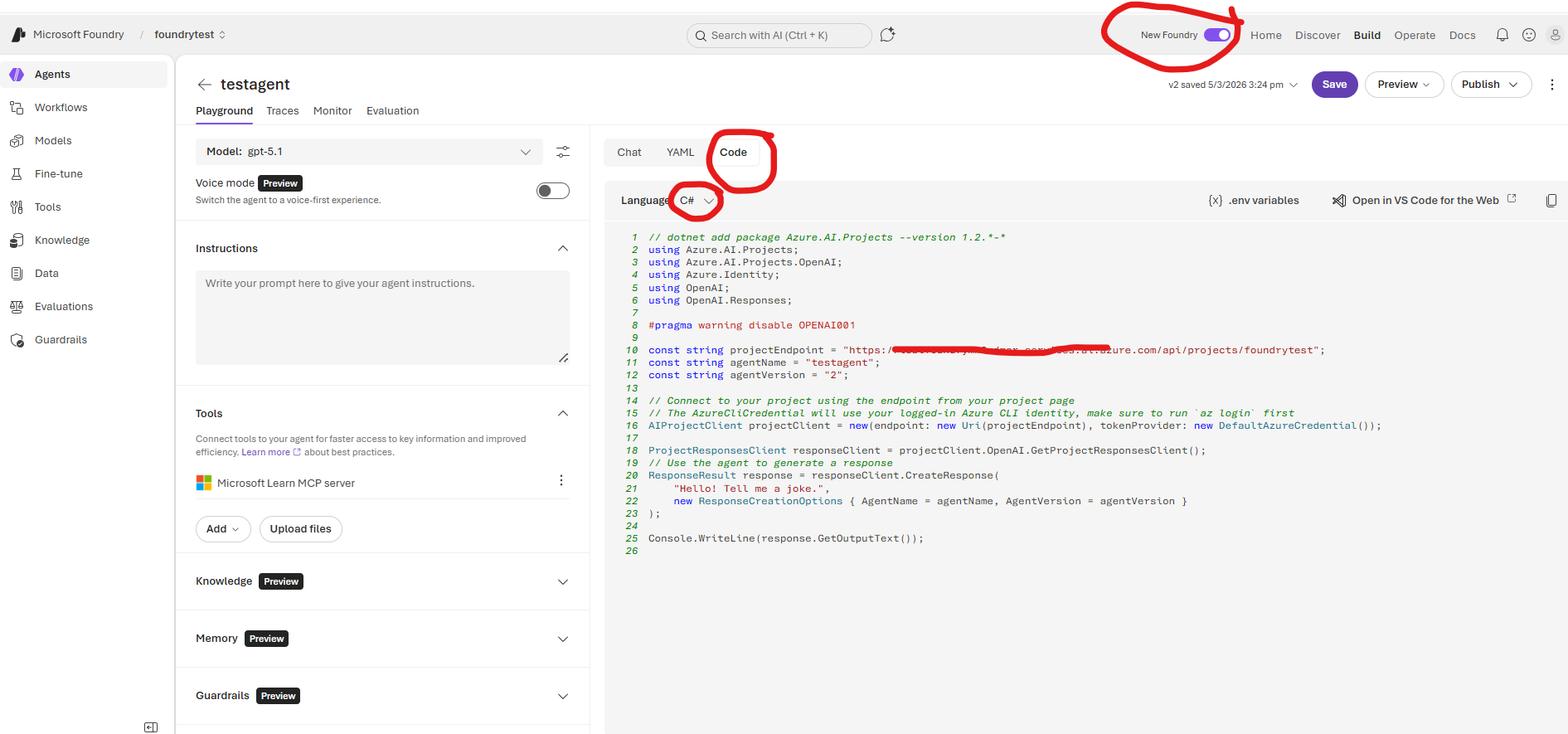Collapse the Tools section

pyautogui.click(x=563, y=414)
